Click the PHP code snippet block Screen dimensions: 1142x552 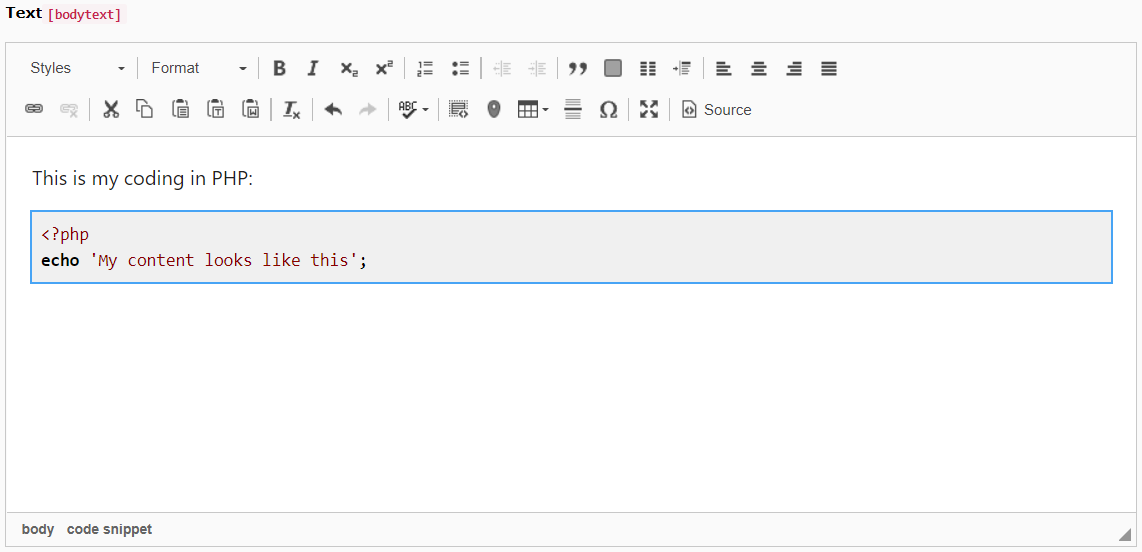point(572,247)
